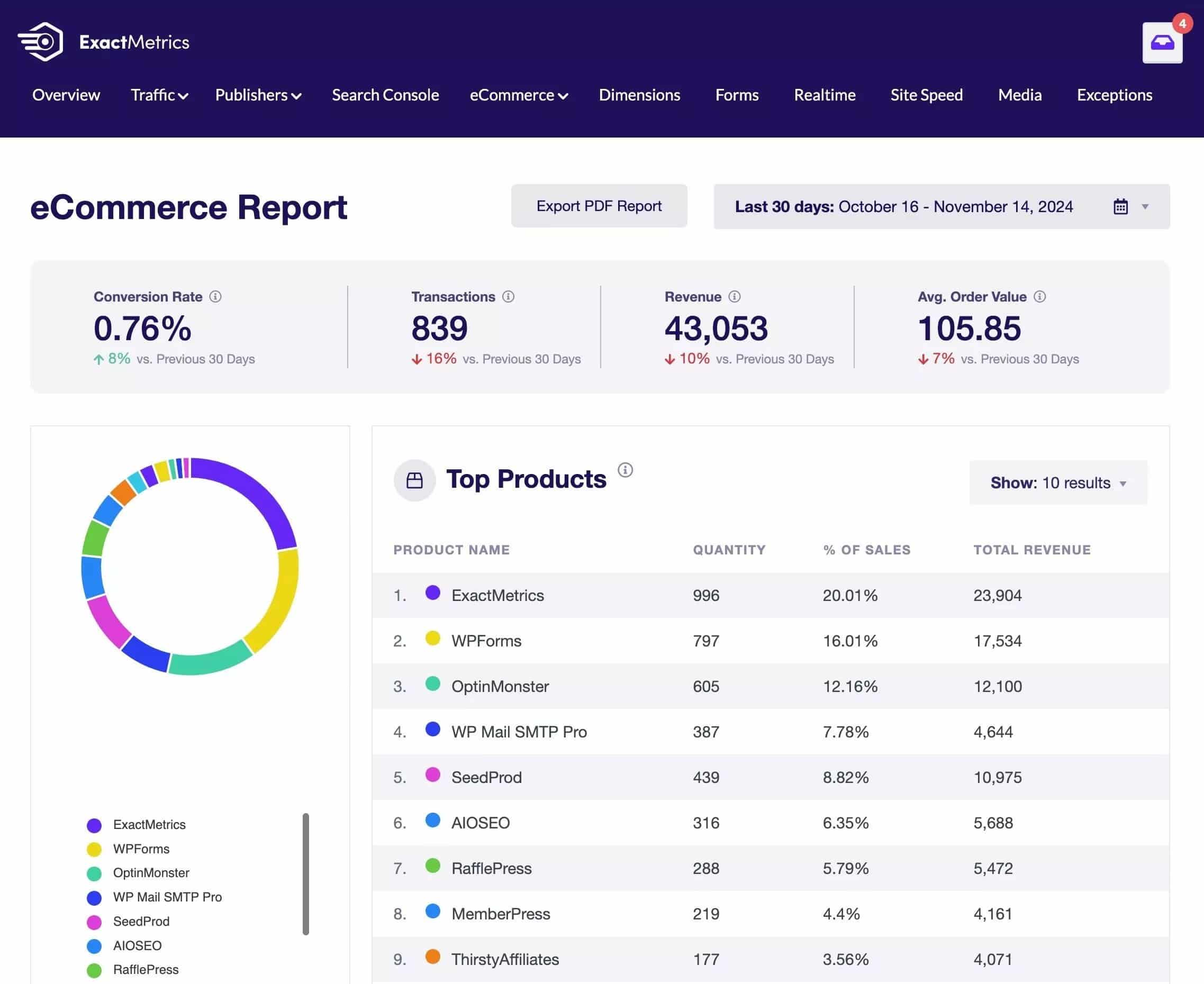The width and height of the screenshot is (1204, 984).
Task: Click the Revenue info icon
Action: point(735,296)
